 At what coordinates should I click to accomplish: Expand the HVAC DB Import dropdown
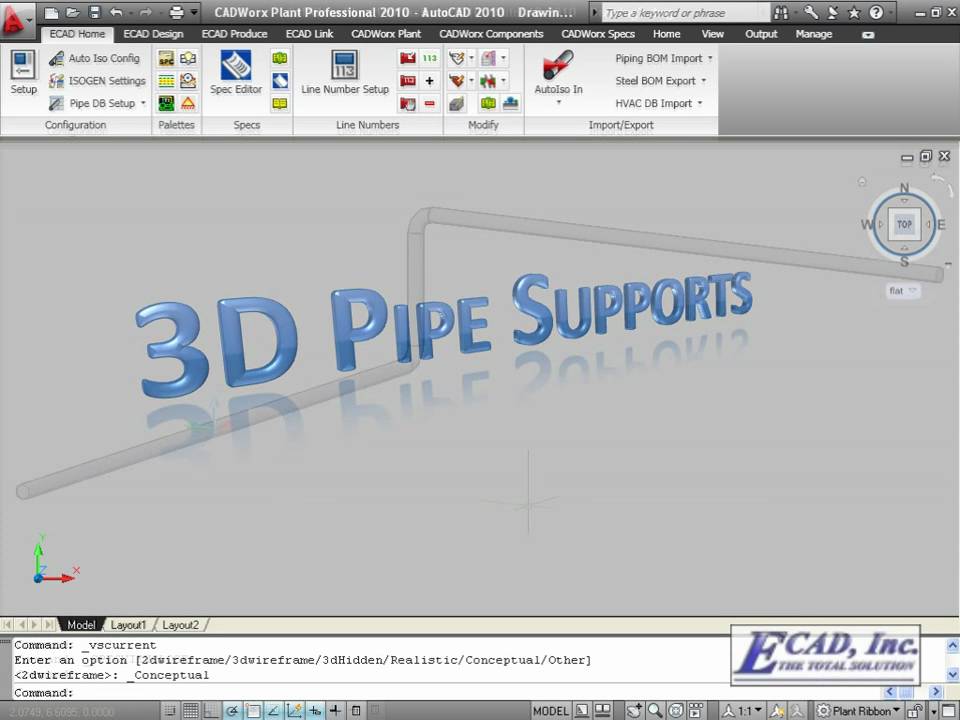tap(700, 103)
